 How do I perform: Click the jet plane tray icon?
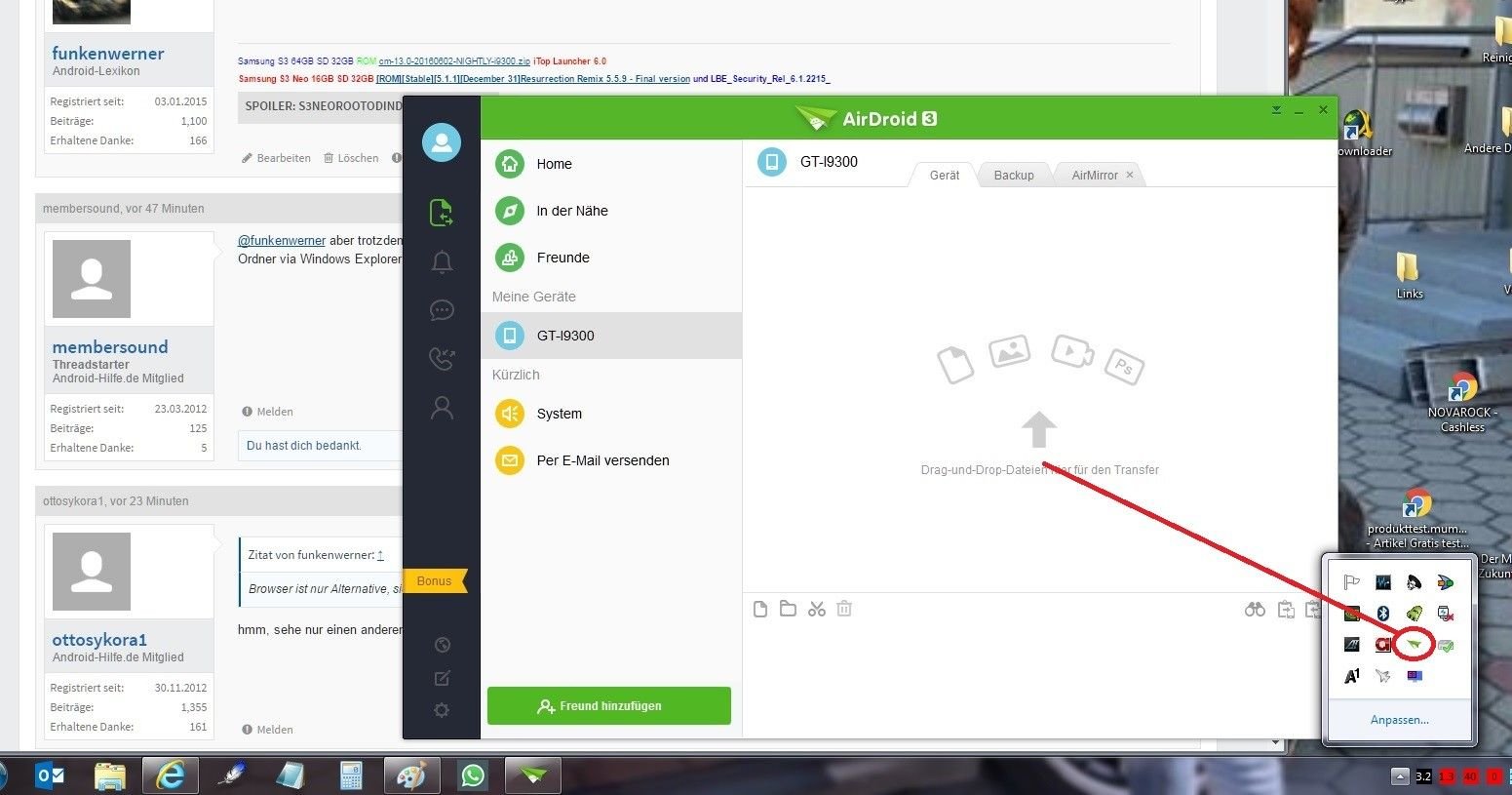(x=1382, y=676)
